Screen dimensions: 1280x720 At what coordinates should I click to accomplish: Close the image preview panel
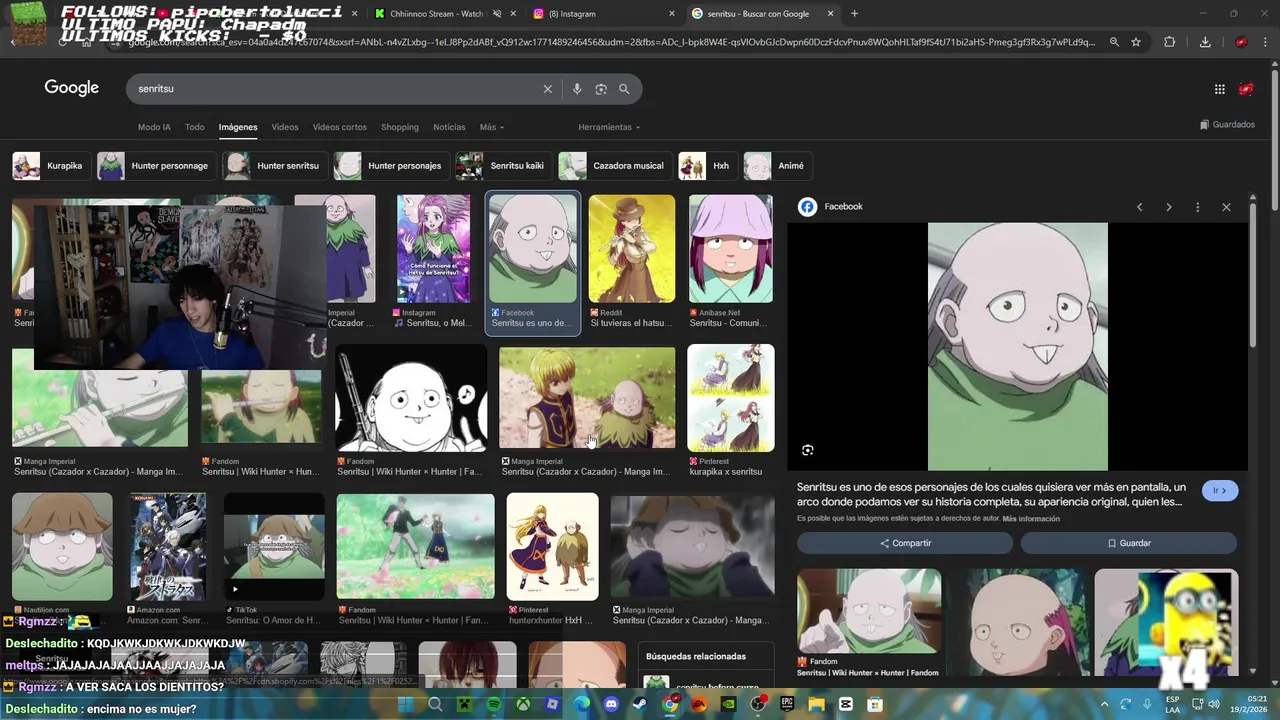tap(1226, 207)
